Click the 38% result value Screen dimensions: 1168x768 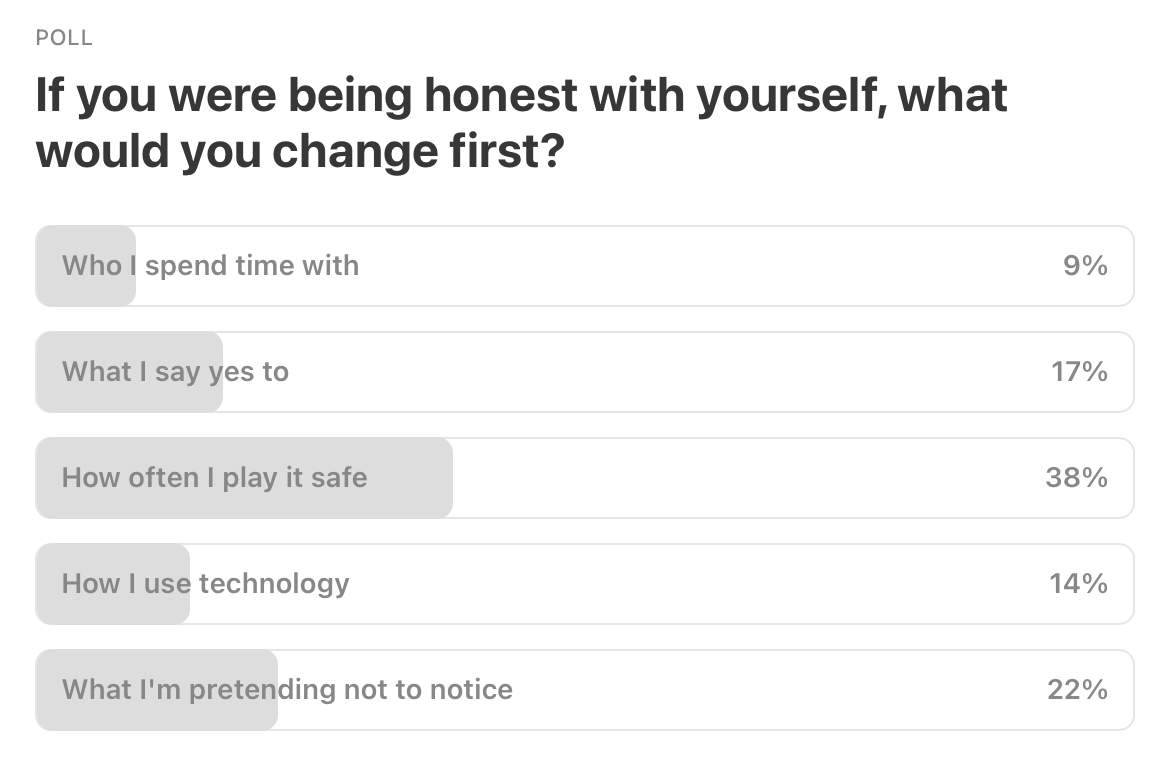point(1076,477)
